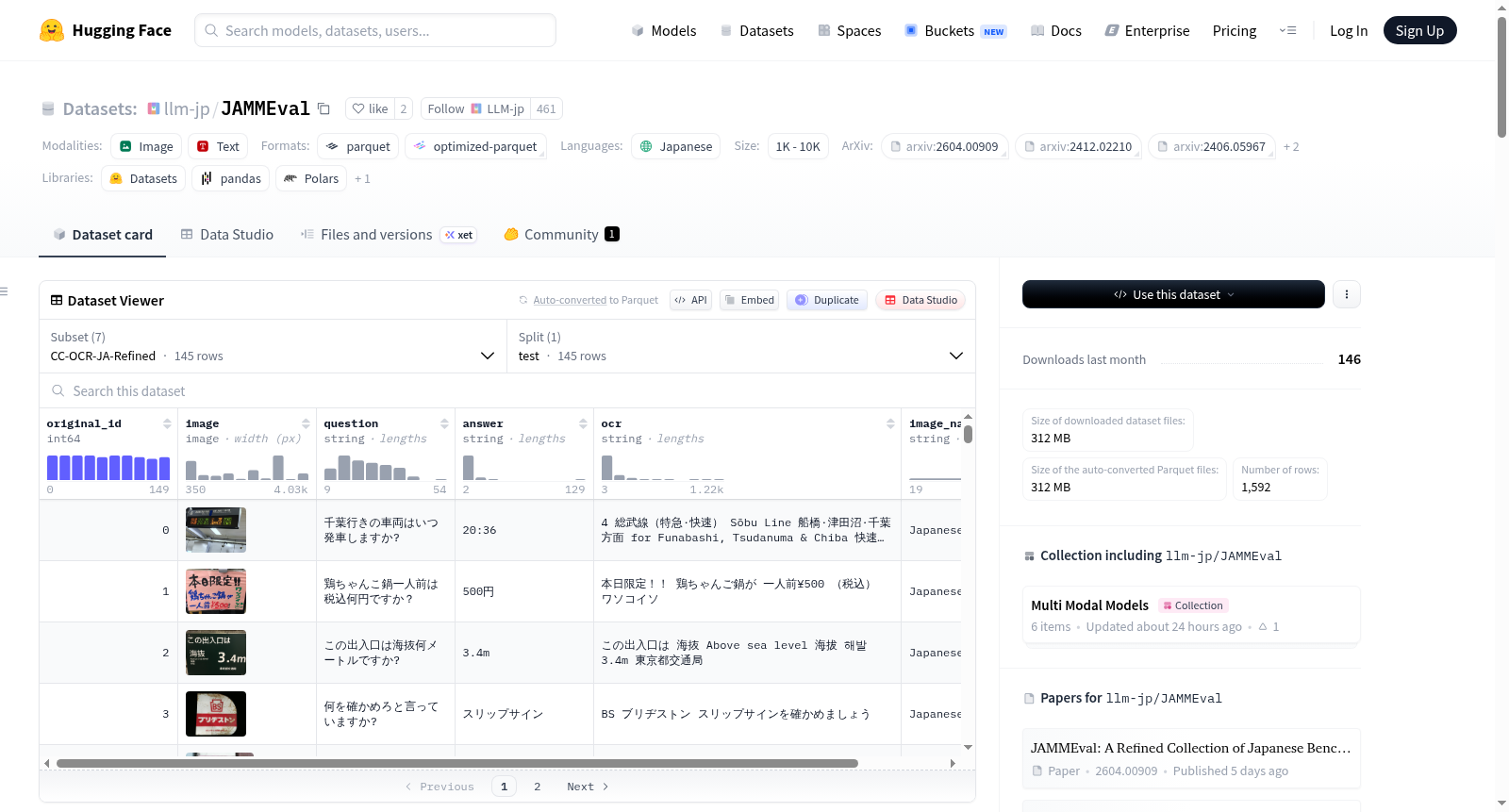Click the page vertical scrollbar
This screenshot has height=812, width=1509.
click(x=1501, y=77)
